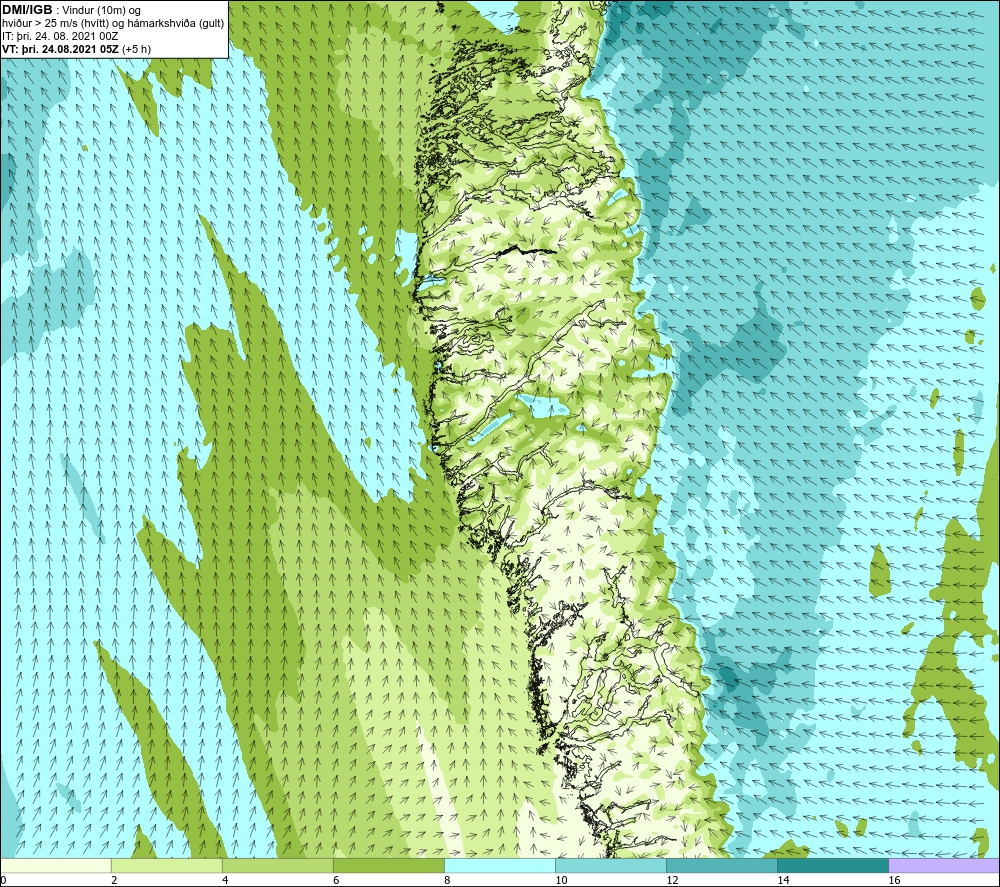Viewport: 1000px width, 887px height.
Task: Click the '16' scale label
Action: click(894, 881)
